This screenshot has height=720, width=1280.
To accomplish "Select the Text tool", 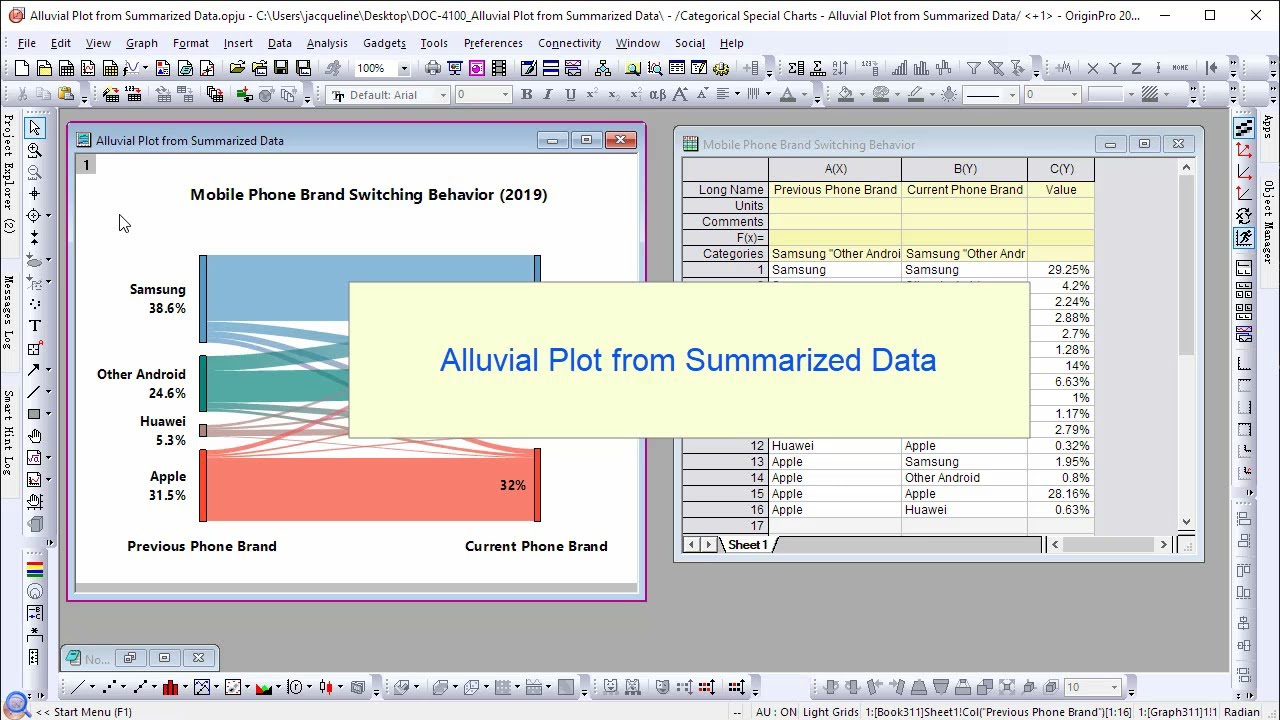I will pos(35,326).
